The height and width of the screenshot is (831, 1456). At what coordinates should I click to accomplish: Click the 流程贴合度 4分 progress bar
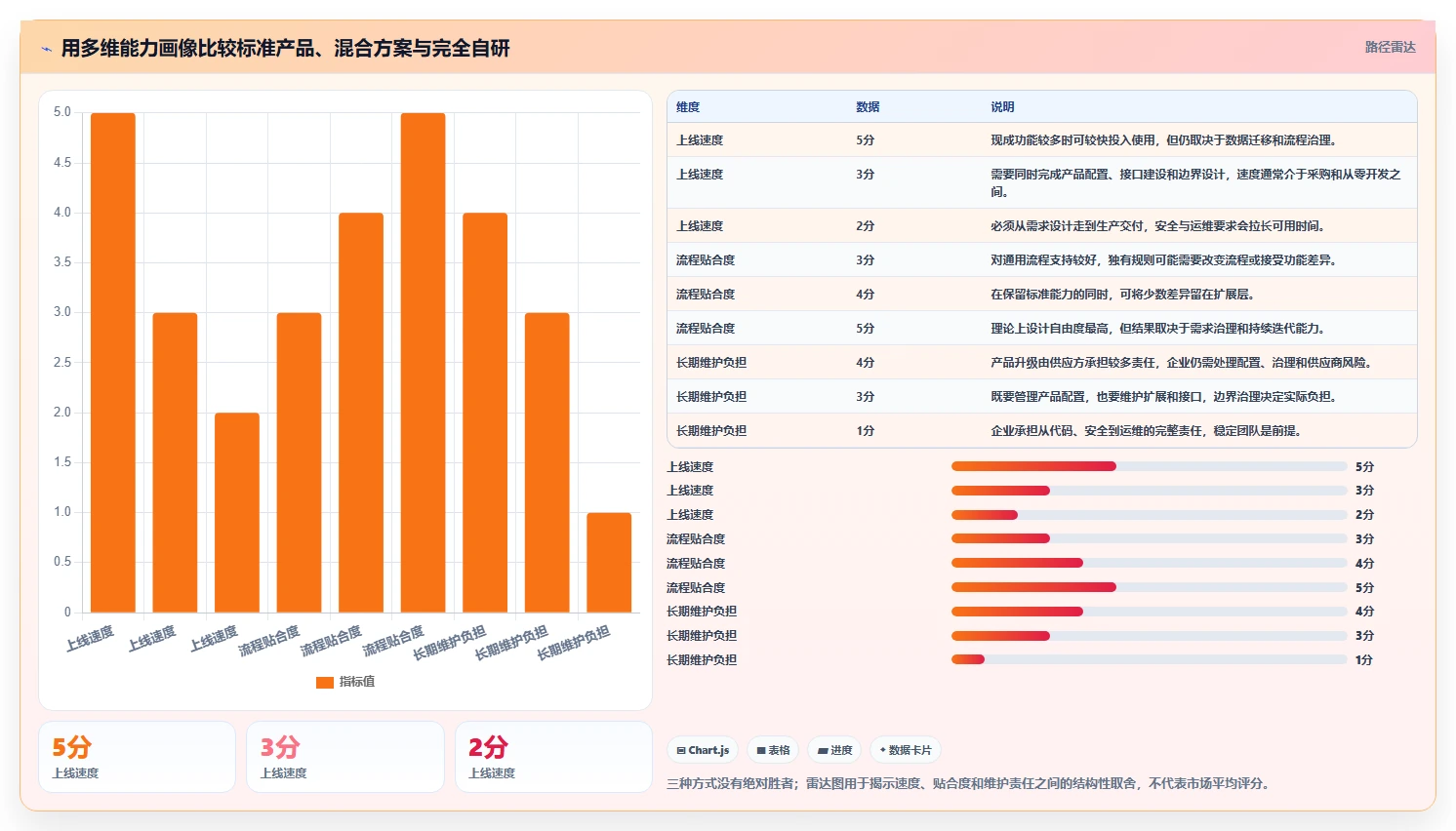click(1149, 563)
